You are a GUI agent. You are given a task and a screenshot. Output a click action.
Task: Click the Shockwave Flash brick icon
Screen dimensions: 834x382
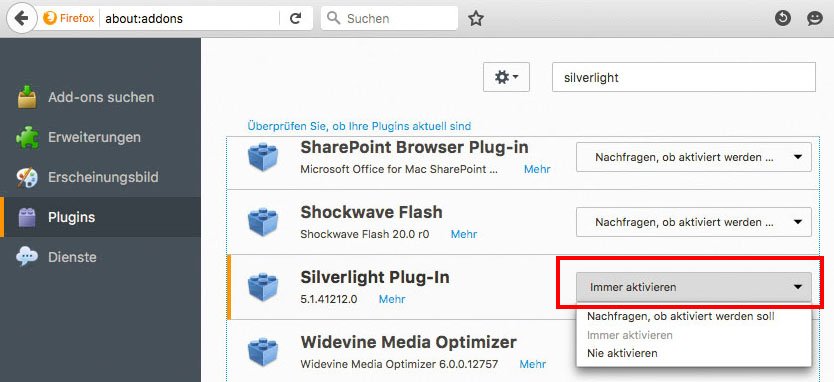coord(263,221)
